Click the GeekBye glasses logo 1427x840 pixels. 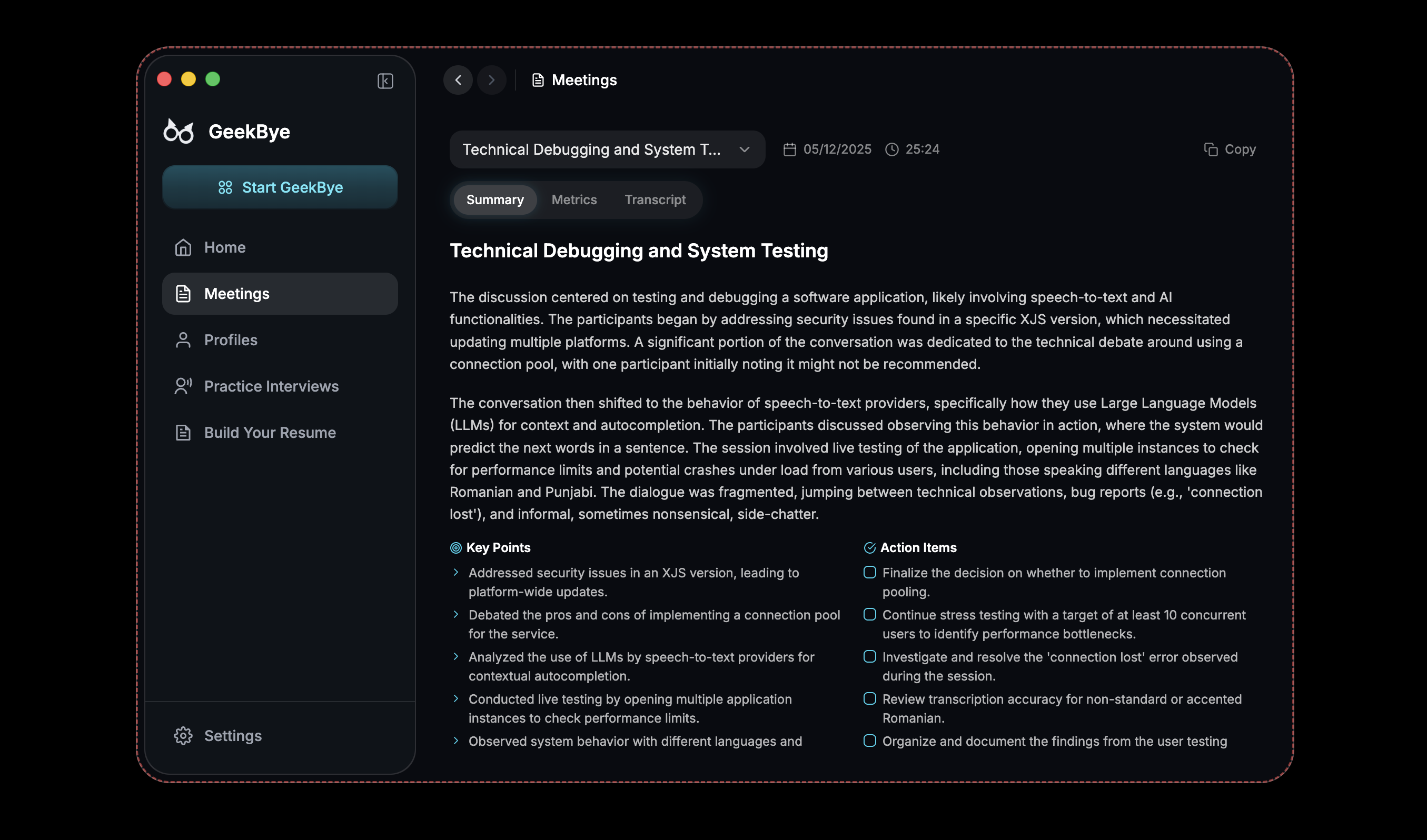click(x=179, y=132)
